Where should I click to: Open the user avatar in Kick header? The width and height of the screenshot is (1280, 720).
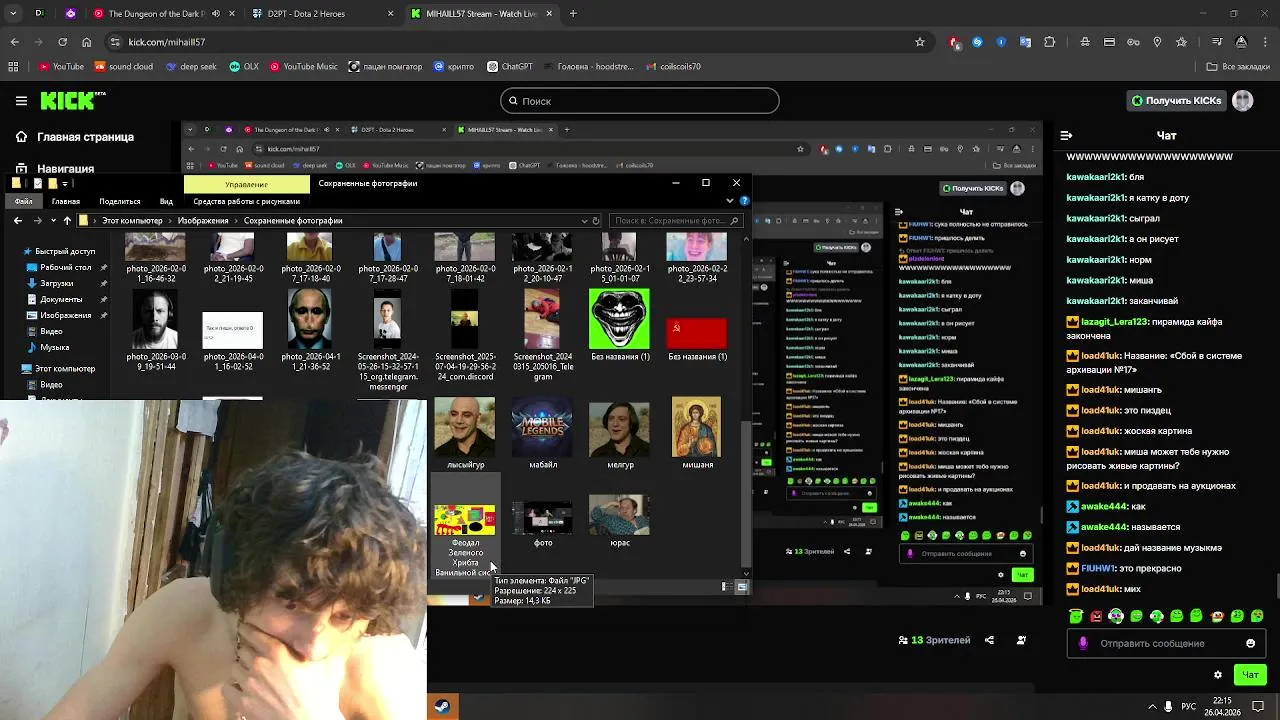1242,101
